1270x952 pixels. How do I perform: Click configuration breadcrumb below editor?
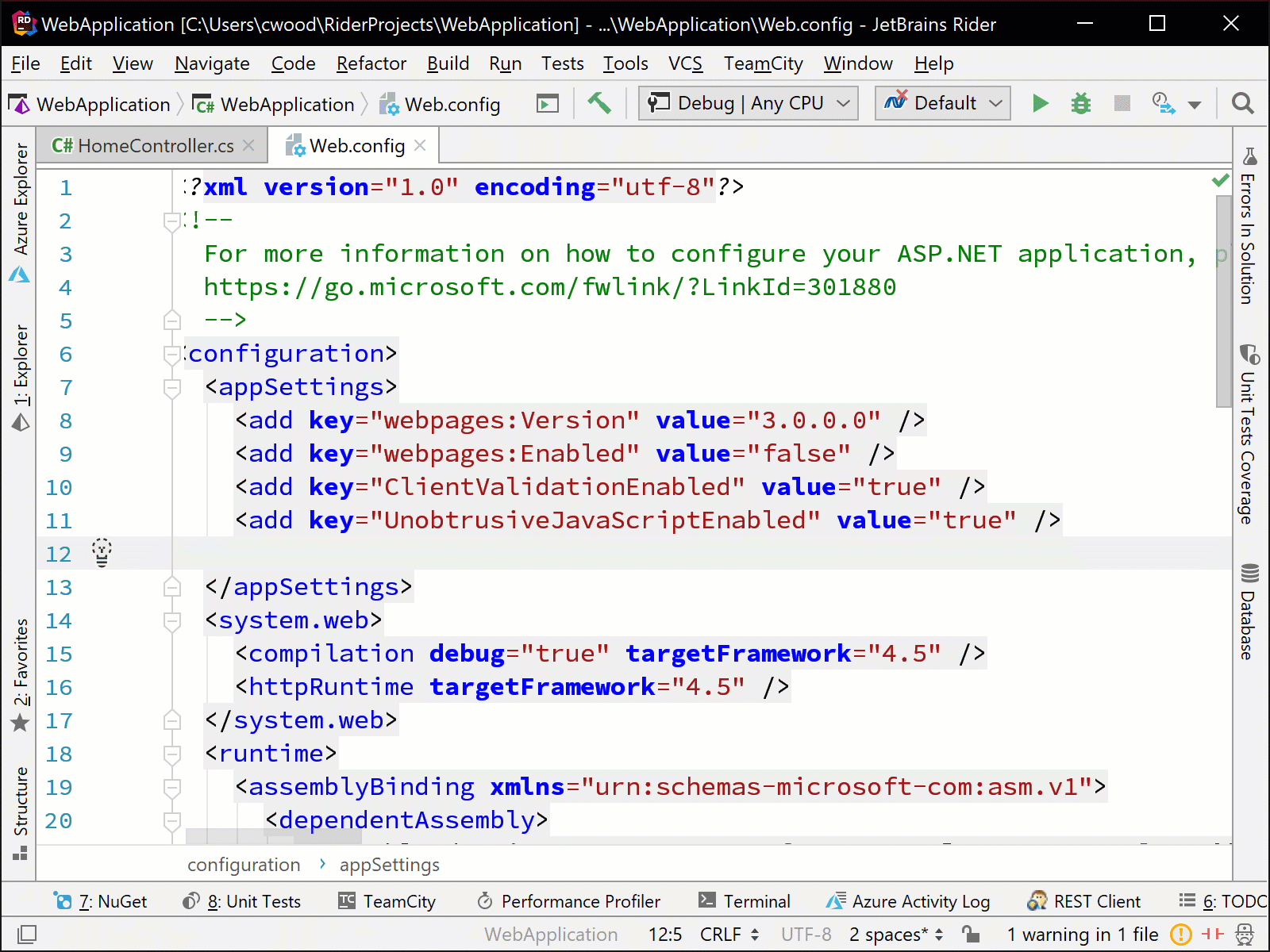tap(244, 865)
